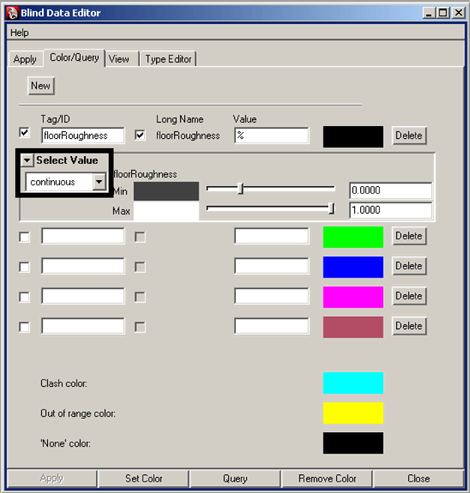Delete the floorRoughness row
470x493 pixels.
409,135
